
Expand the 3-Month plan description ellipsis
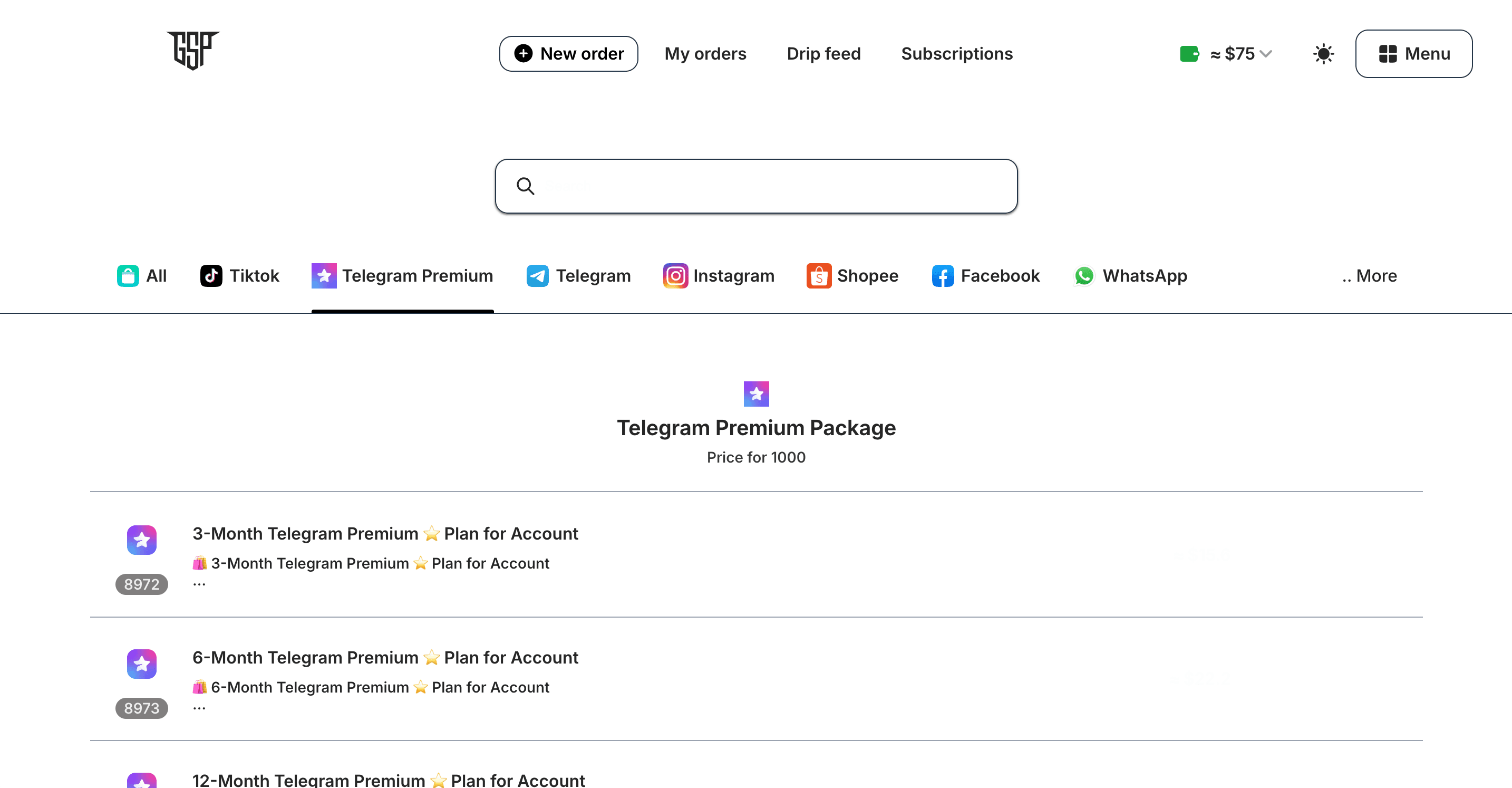[199, 584]
